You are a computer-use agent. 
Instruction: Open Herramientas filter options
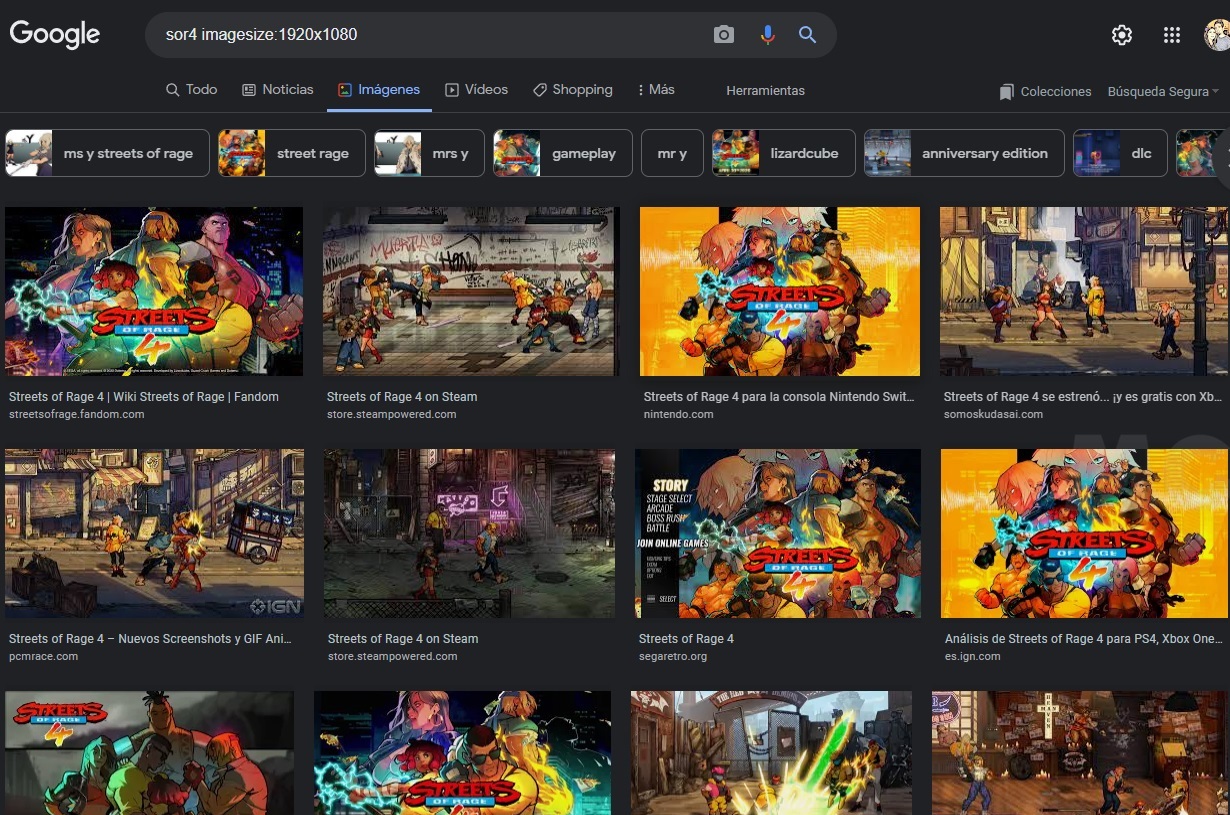765,91
